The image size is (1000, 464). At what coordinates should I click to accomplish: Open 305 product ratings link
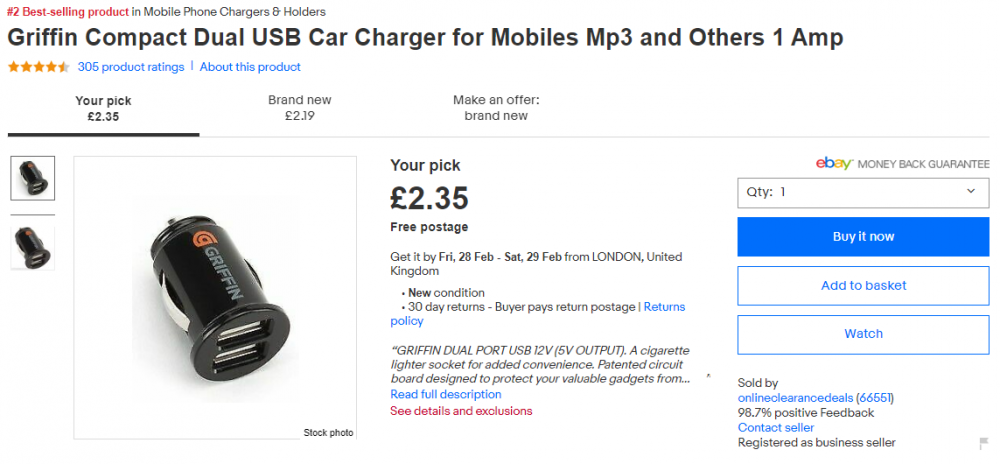(x=131, y=67)
